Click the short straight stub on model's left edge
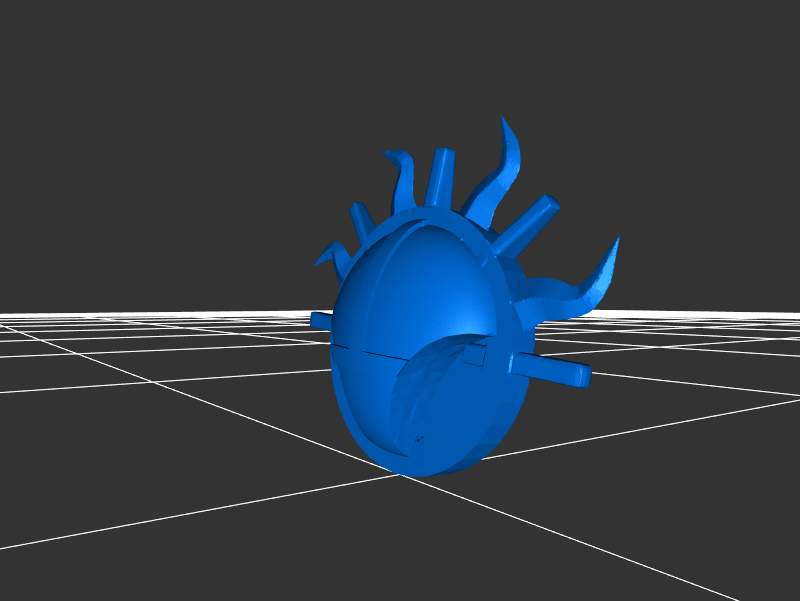 point(321,320)
